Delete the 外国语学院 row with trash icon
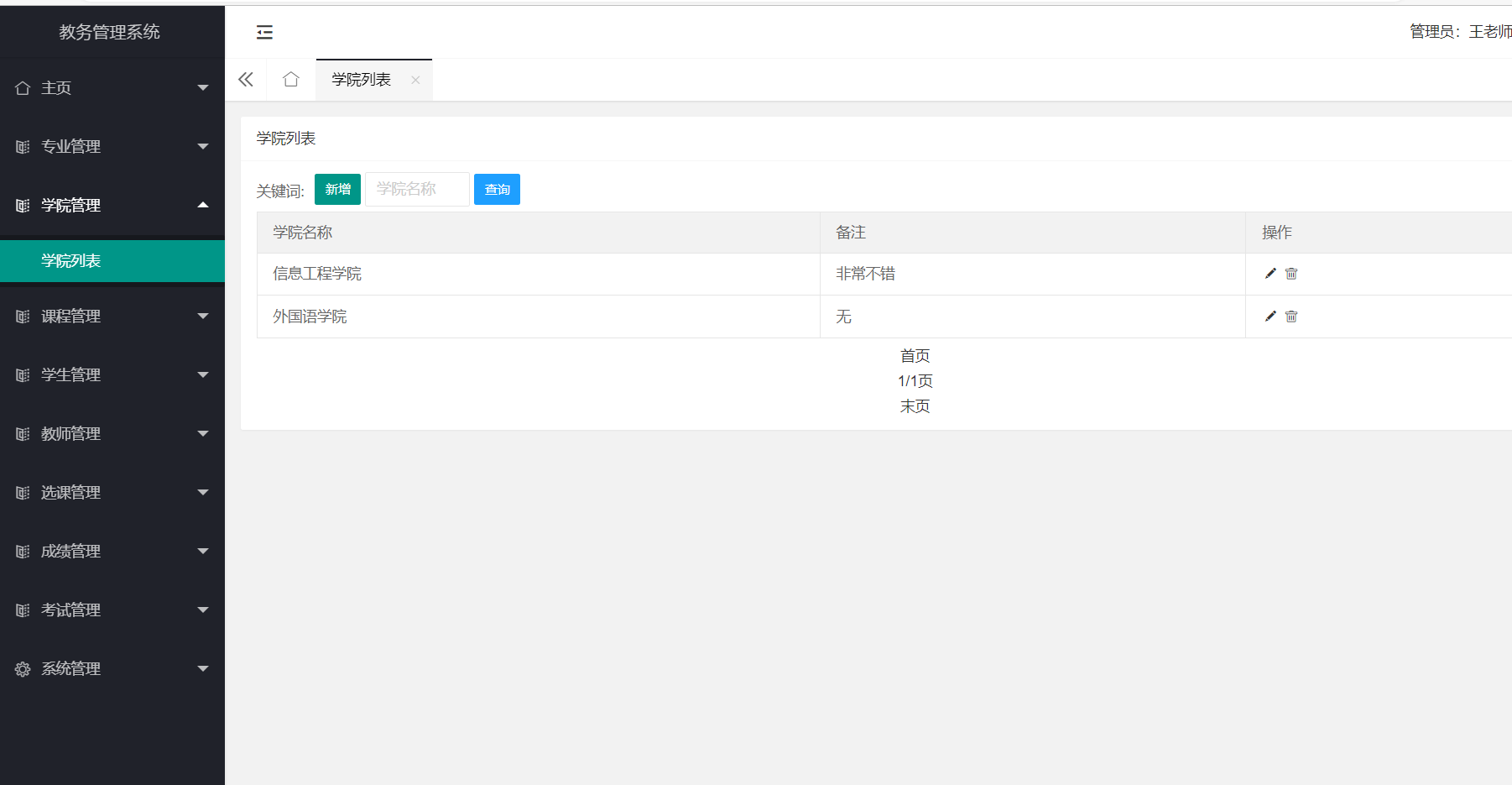The width and height of the screenshot is (1512, 785). 1291,317
